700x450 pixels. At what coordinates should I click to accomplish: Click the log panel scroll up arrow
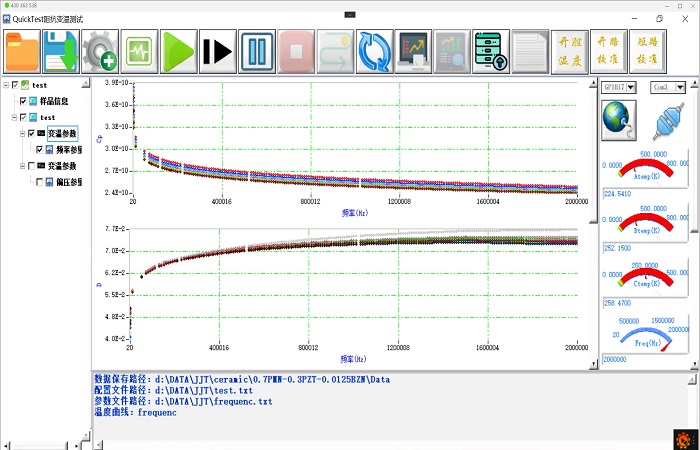692,379
